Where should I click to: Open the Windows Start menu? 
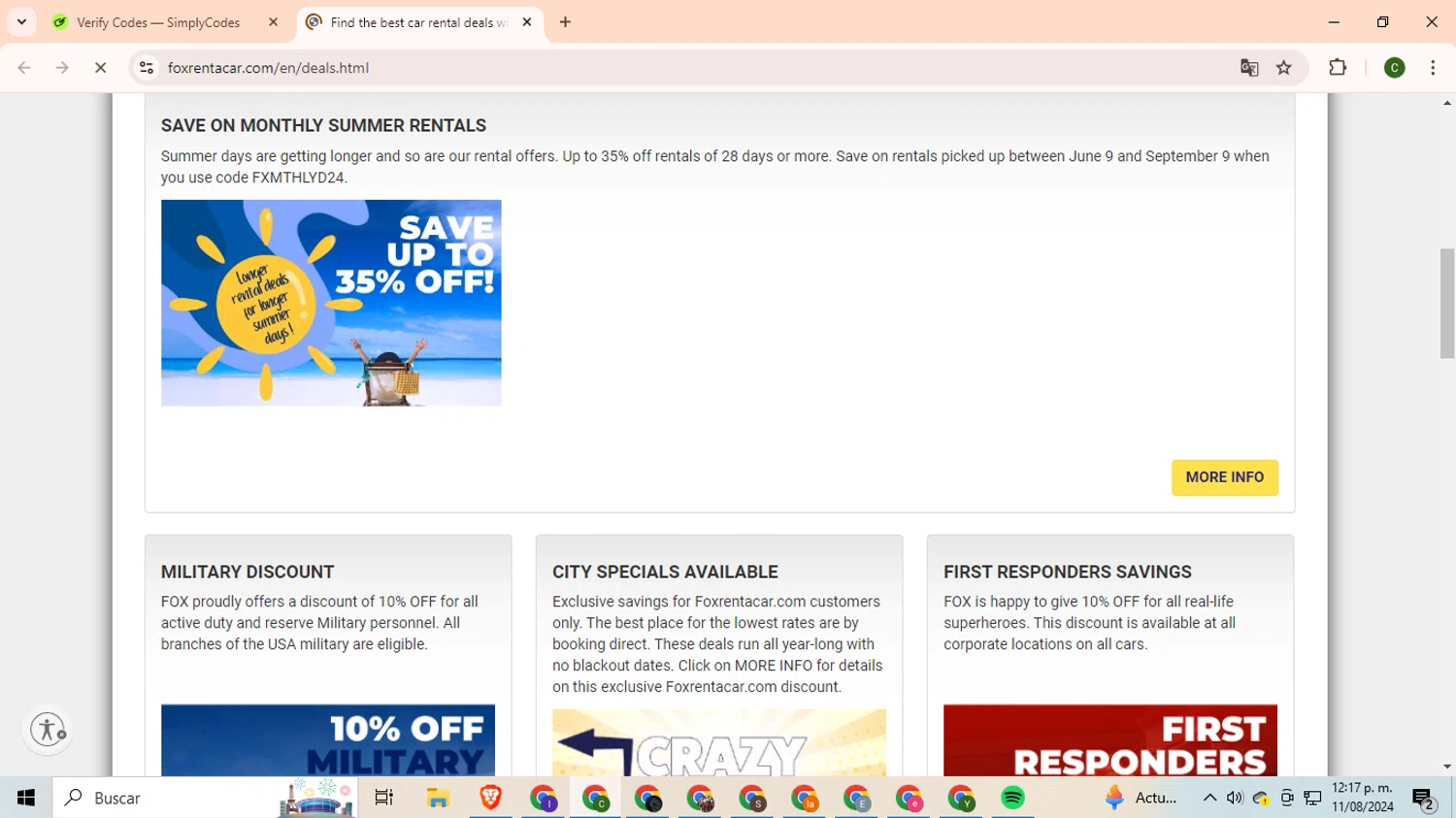pos(26,798)
